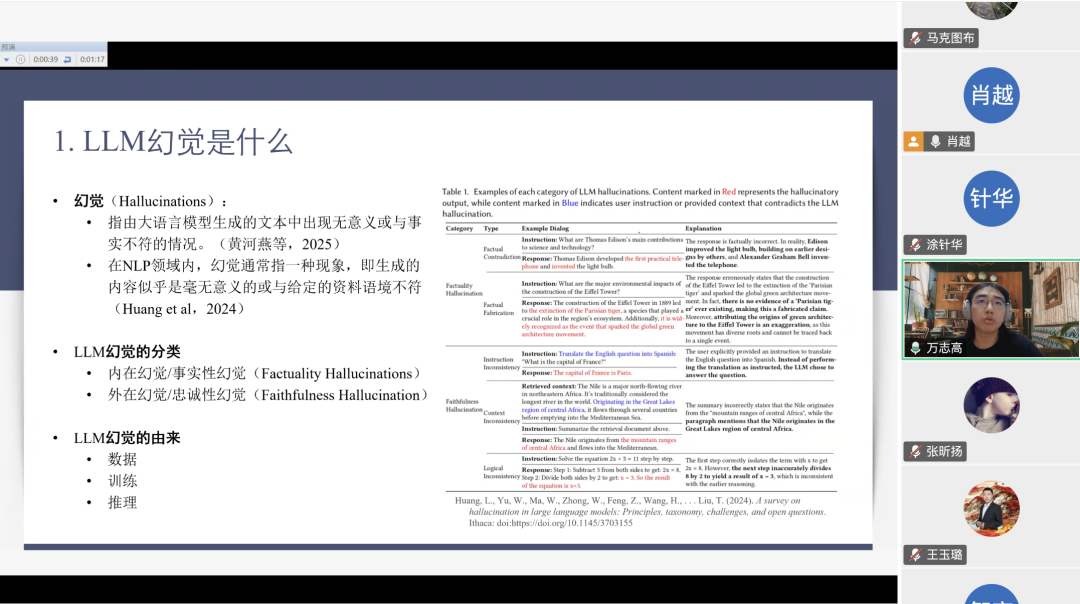Click the 训练 sub-bullet
Screen dimensions: 1080x604
pos(123,481)
